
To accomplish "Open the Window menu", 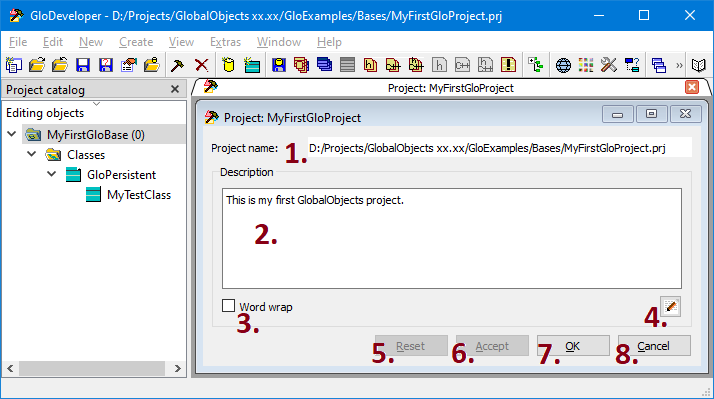I will (x=279, y=42).
